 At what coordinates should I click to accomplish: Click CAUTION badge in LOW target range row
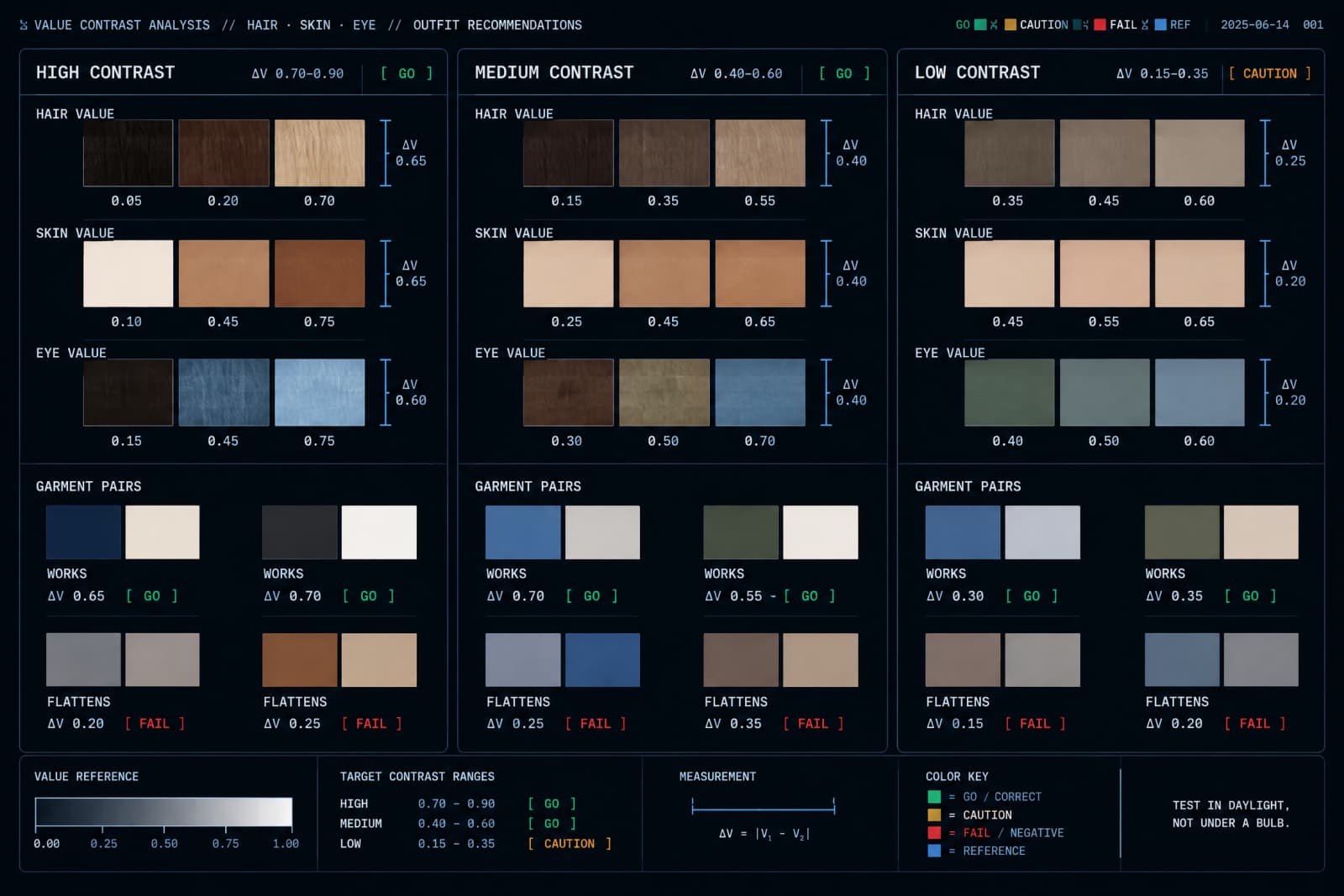(x=570, y=843)
